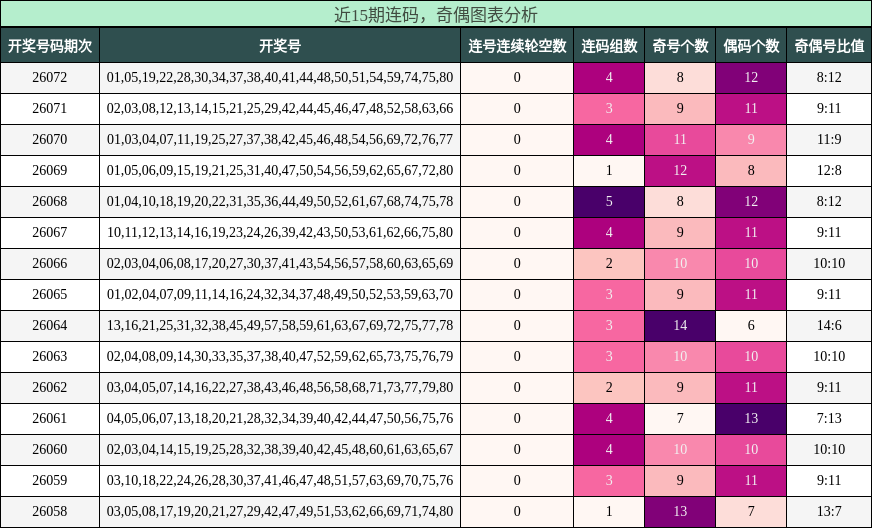
Task: Select period 26061 cell
Action: click(x=50, y=418)
